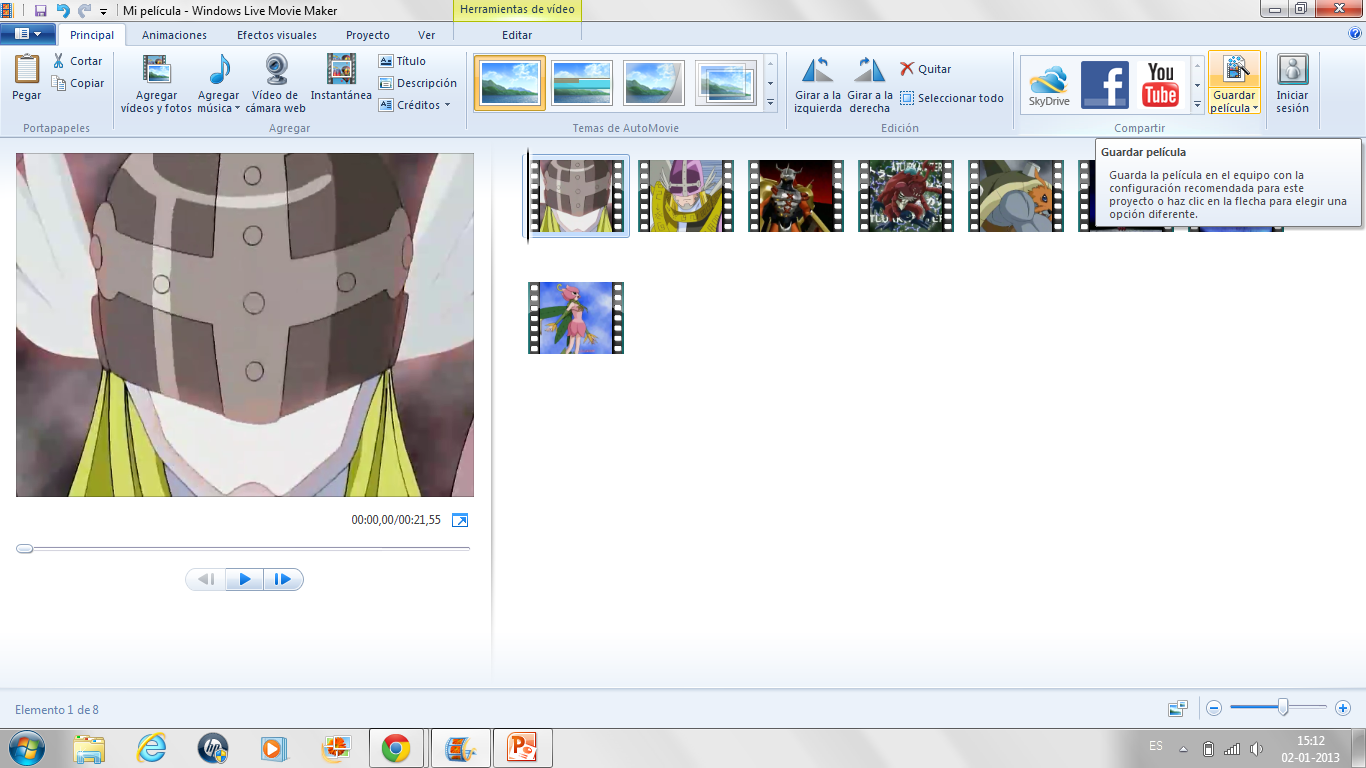Open the Guardar película dropdown arrow
This screenshot has height=768, width=1366.
click(1255, 109)
